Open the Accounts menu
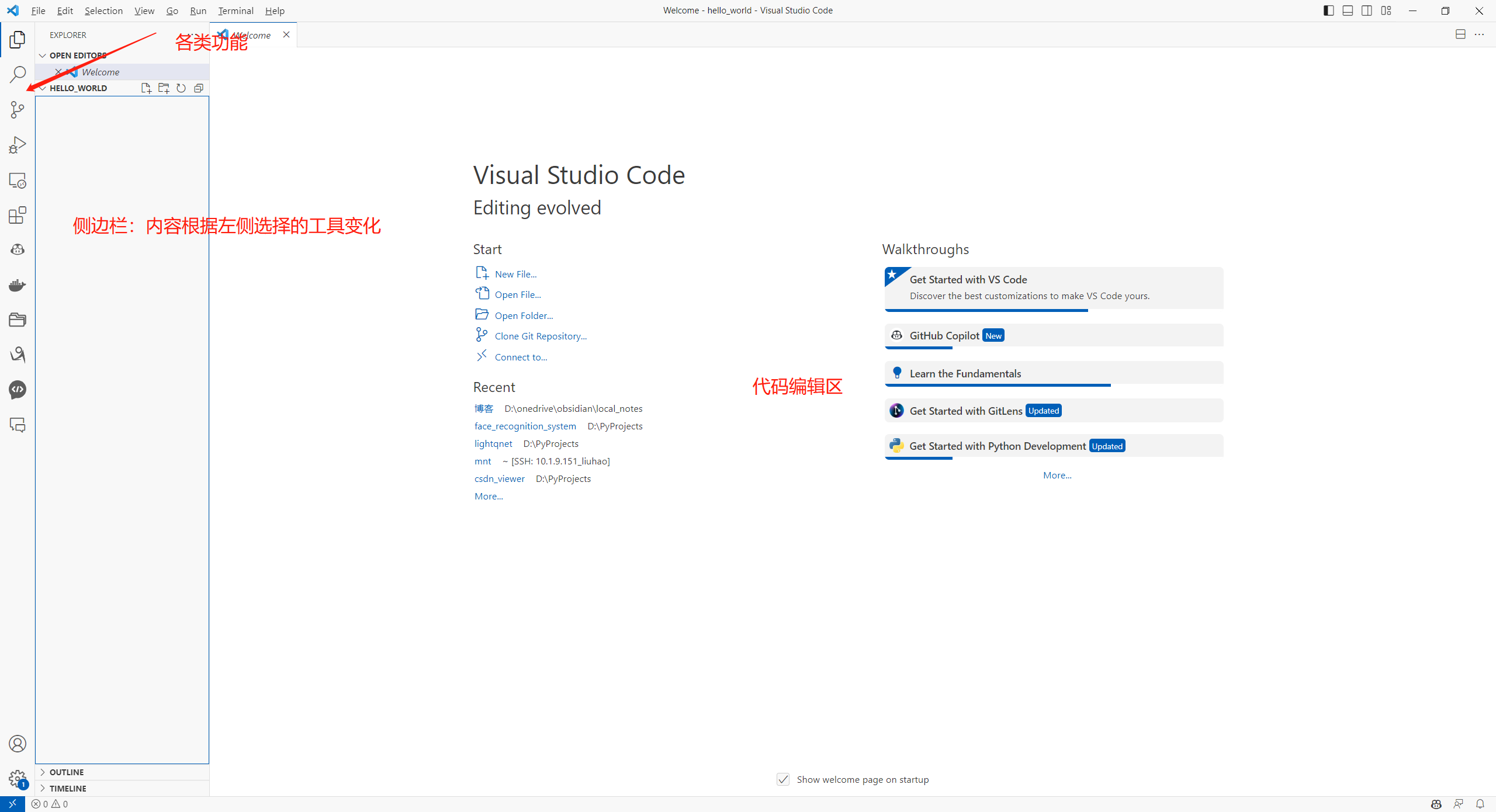Screen dimensions: 1496x812 tap(18, 744)
